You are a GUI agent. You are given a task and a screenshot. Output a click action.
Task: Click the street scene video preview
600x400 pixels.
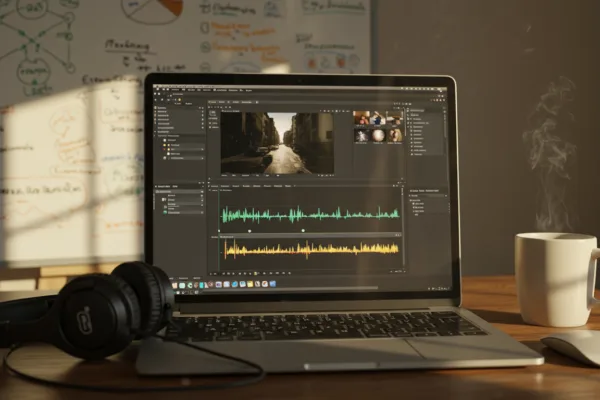pos(277,143)
